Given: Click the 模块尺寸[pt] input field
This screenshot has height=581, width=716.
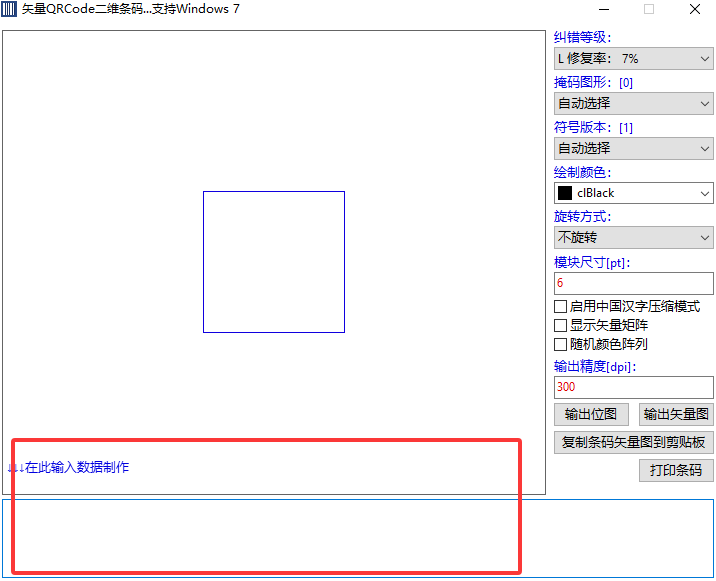Looking at the screenshot, I should pos(633,283).
